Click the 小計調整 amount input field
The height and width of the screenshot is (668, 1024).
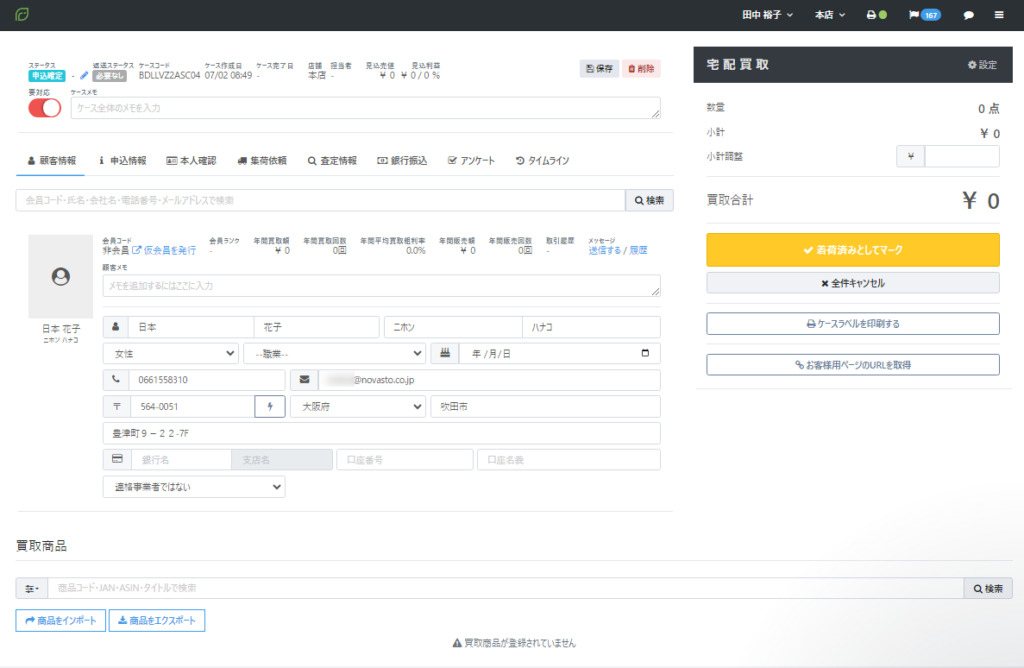tap(962, 156)
